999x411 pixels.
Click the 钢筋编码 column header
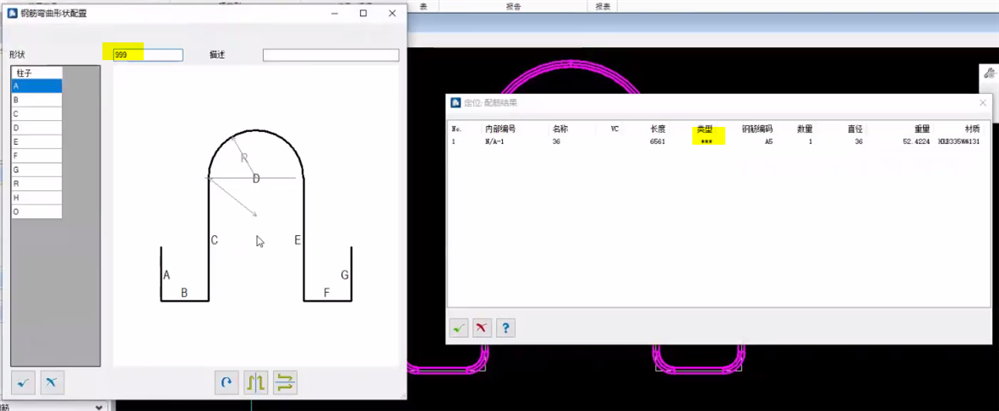757,129
